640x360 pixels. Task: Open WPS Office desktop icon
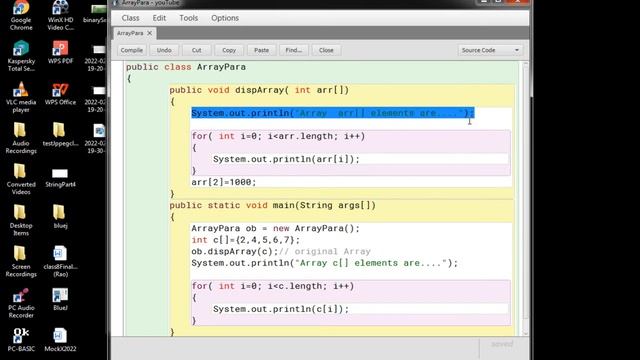click(x=60, y=94)
